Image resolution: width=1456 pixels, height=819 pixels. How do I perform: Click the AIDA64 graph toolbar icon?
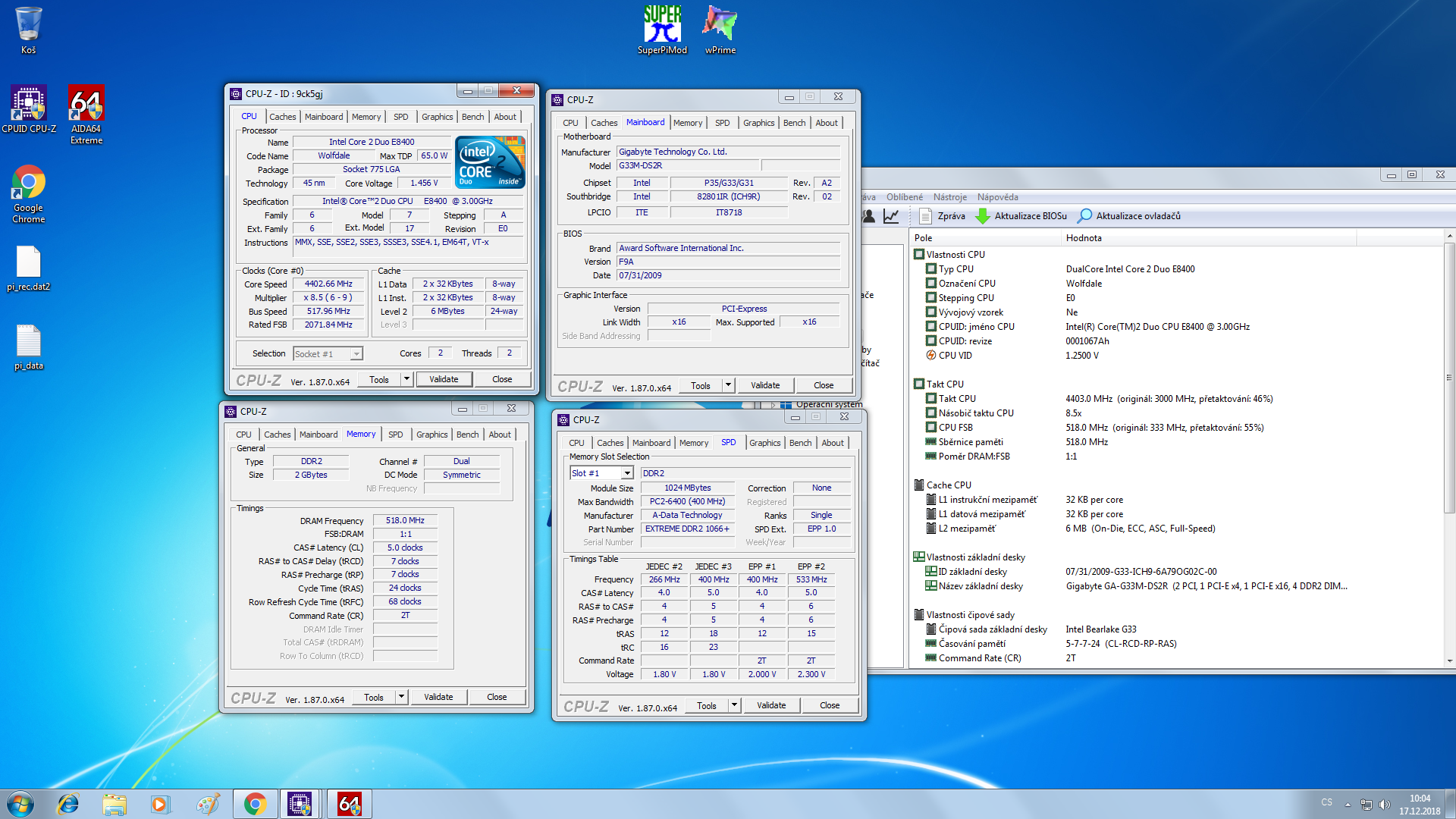[891, 216]
